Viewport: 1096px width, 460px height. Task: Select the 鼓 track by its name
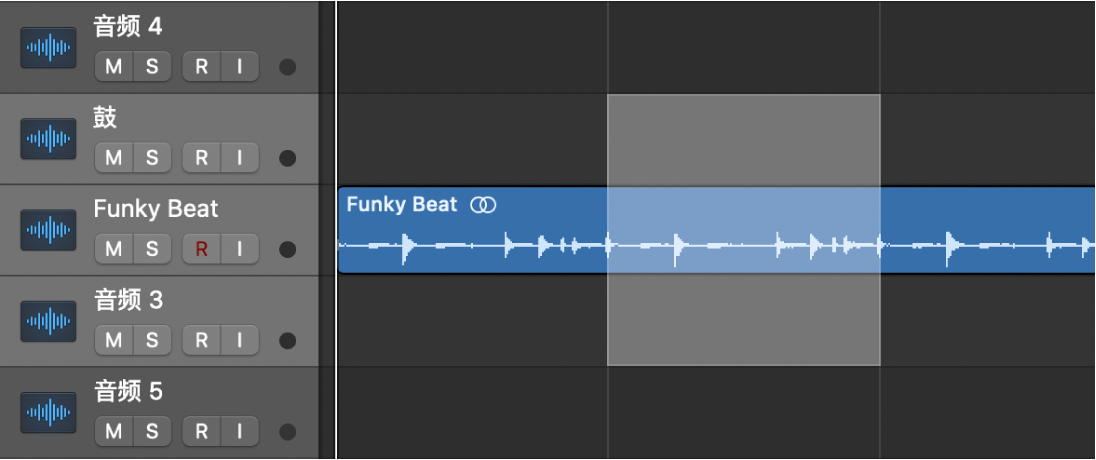pos(105,118)
